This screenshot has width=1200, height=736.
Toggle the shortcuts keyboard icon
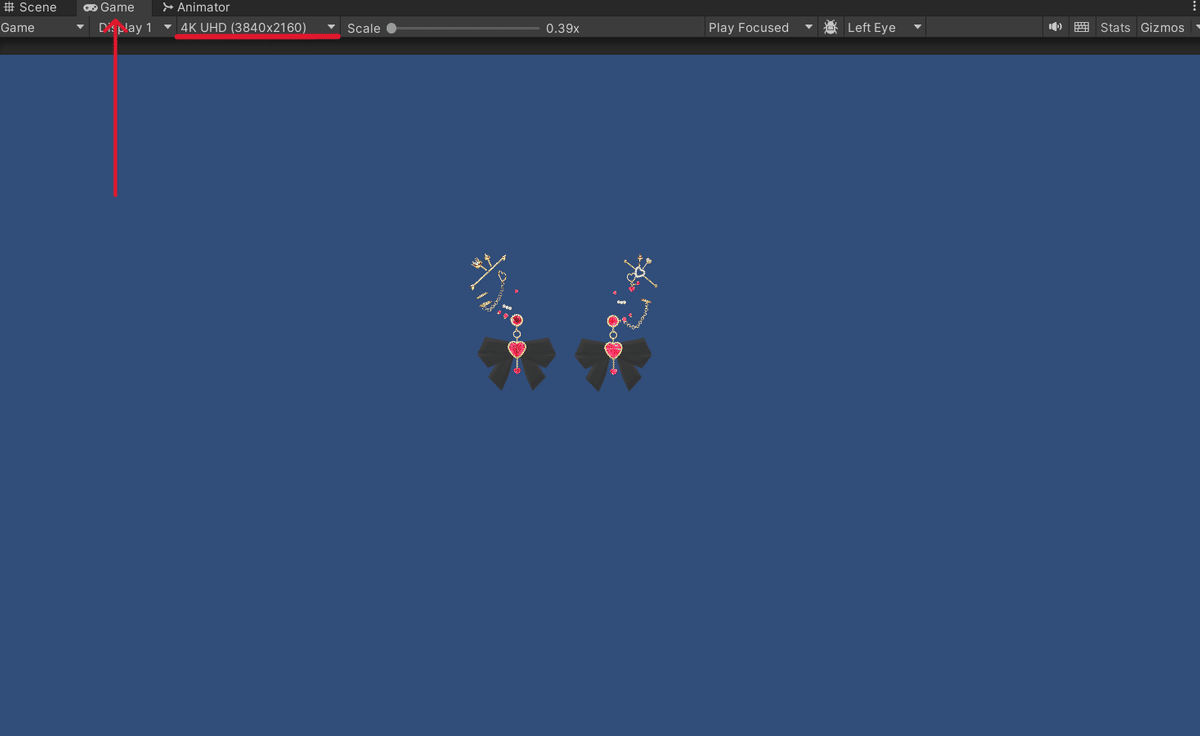point(1081,27)
